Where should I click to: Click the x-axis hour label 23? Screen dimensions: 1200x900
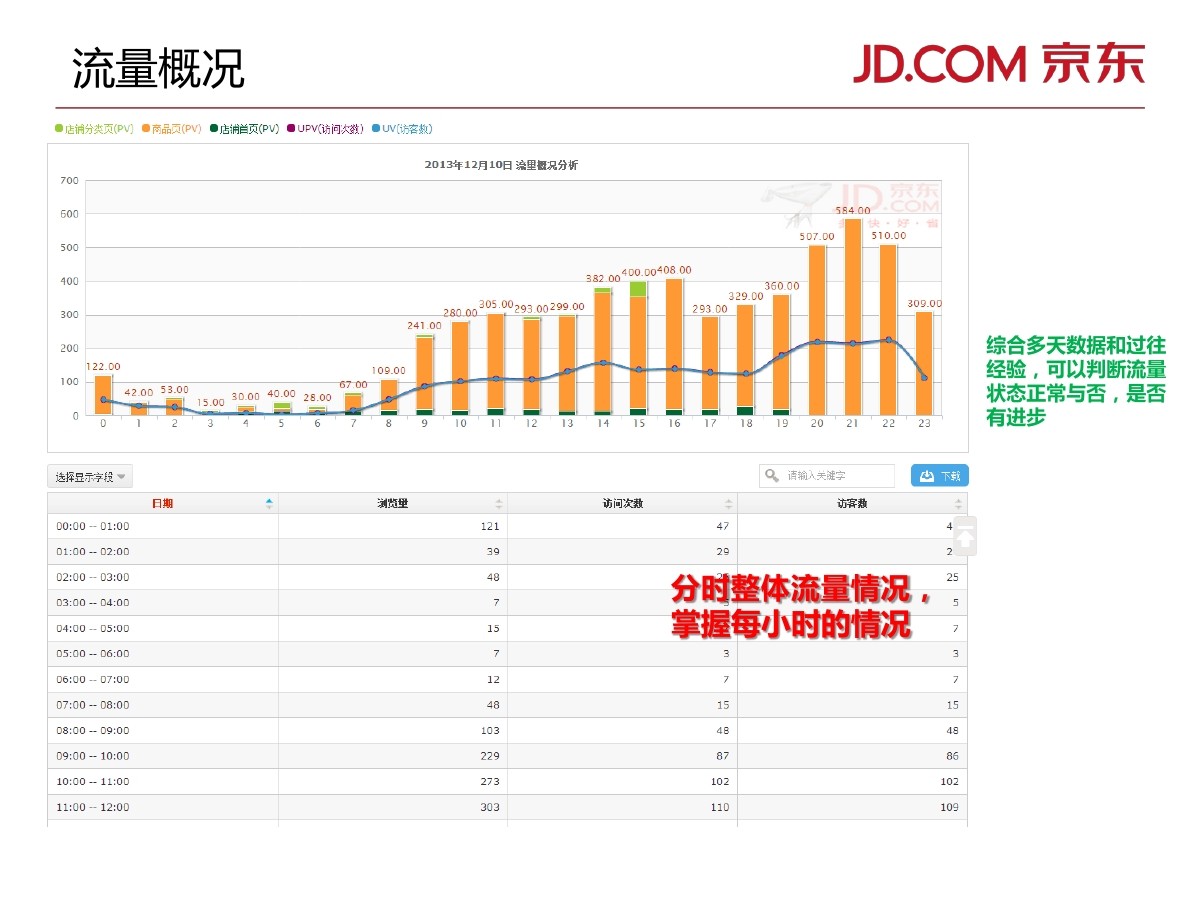924,424
